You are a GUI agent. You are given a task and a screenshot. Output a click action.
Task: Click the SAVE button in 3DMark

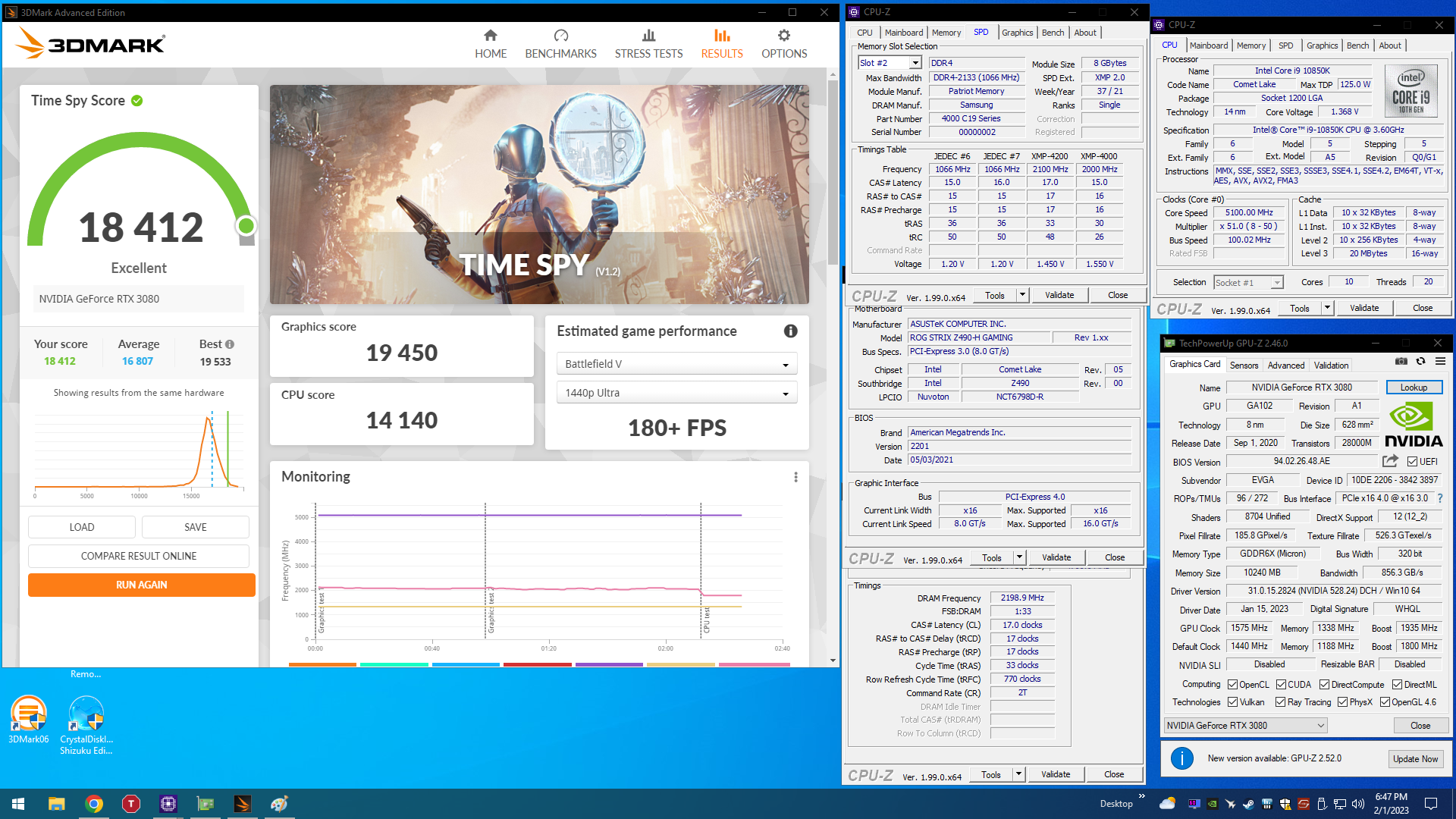[x=196, y=527]
